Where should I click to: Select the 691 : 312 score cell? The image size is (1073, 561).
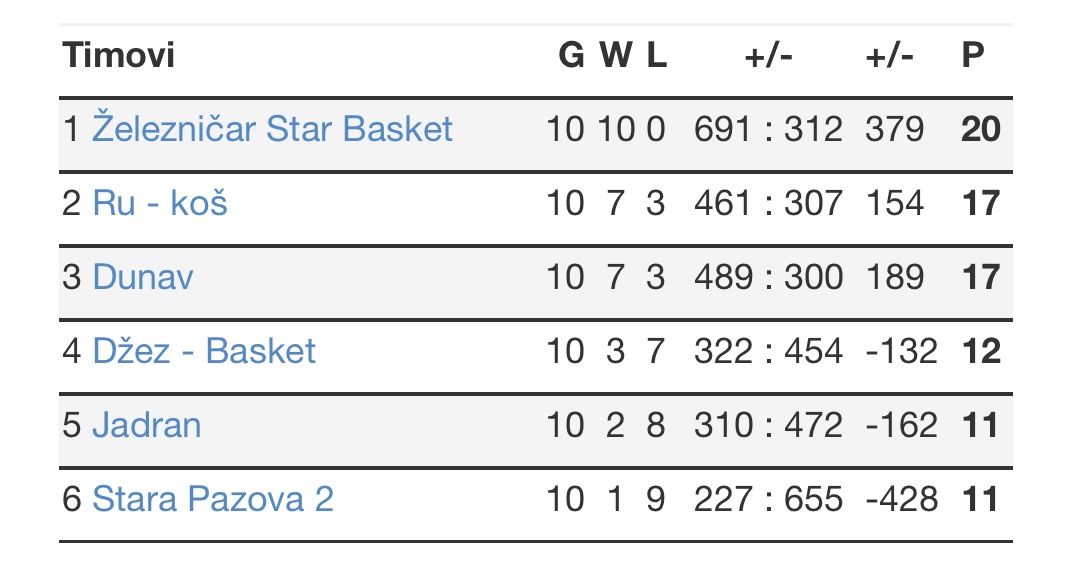(x=768, y=129)
